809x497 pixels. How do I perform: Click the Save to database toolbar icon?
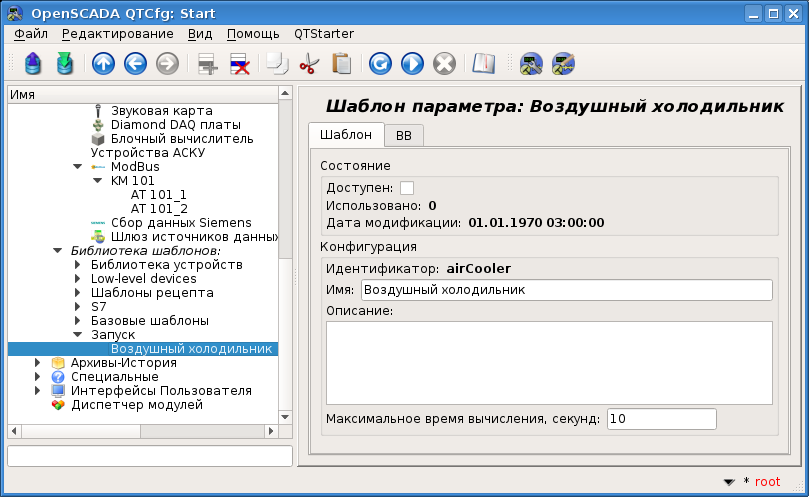(65, 64)
